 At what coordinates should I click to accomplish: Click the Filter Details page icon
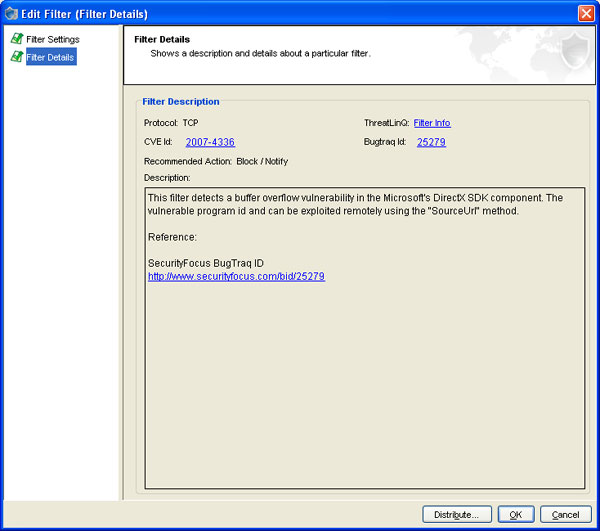(x=17, y=57)
